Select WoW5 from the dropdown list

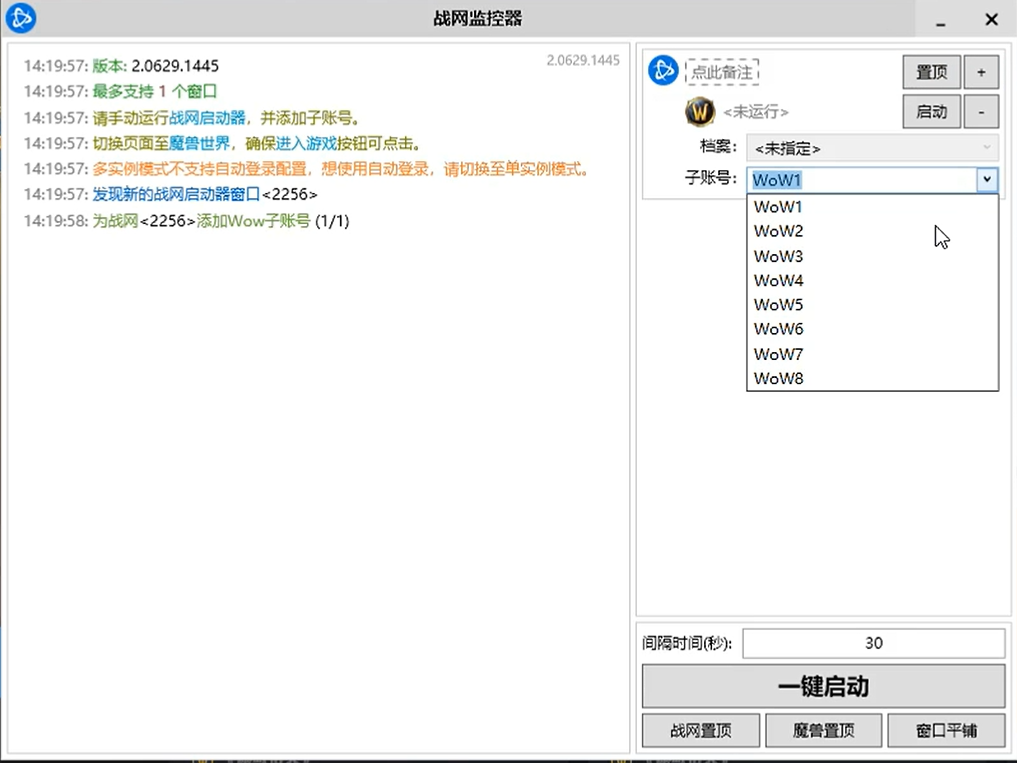[872, 304]
